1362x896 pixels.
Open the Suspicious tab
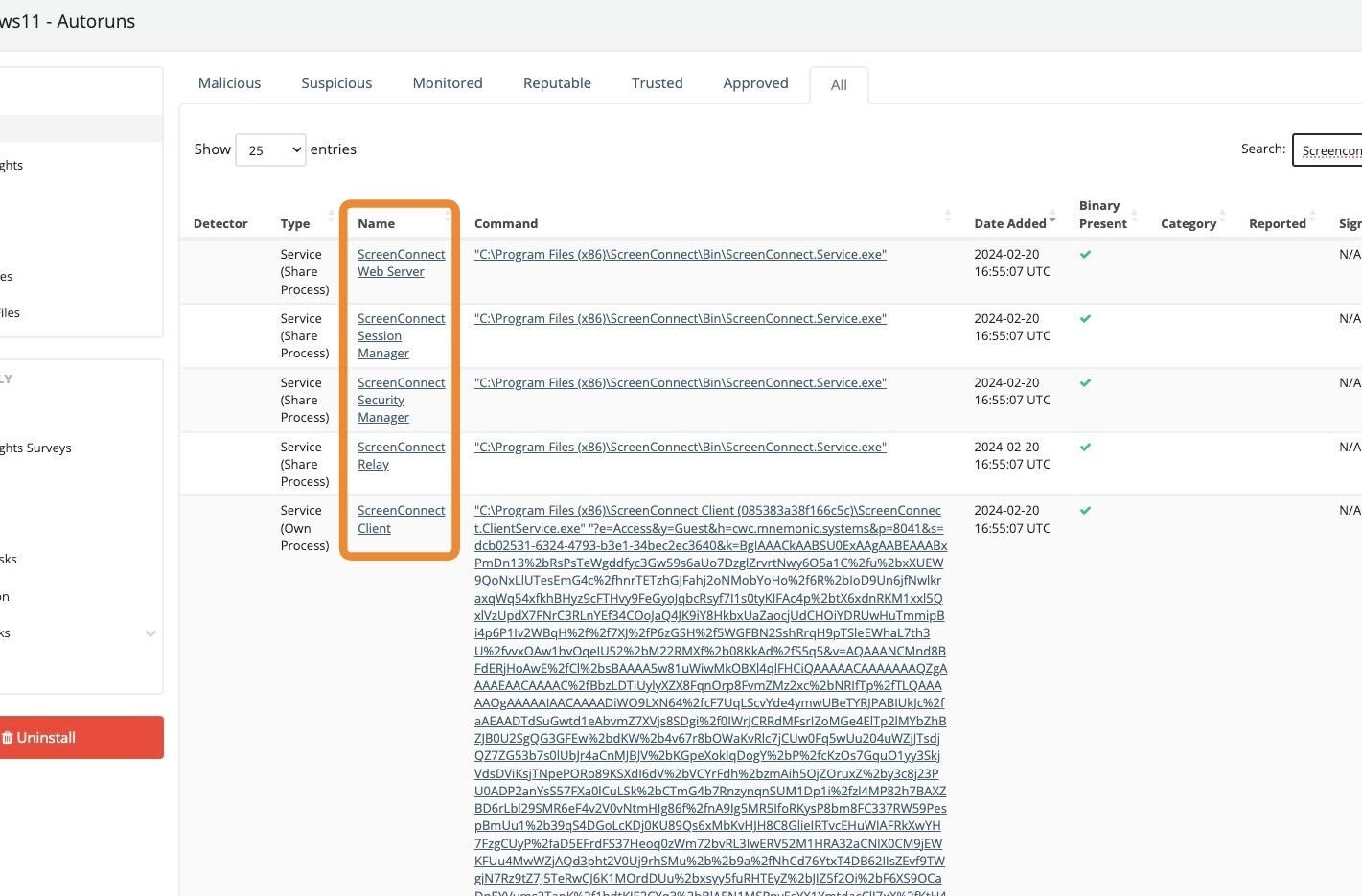335,83
